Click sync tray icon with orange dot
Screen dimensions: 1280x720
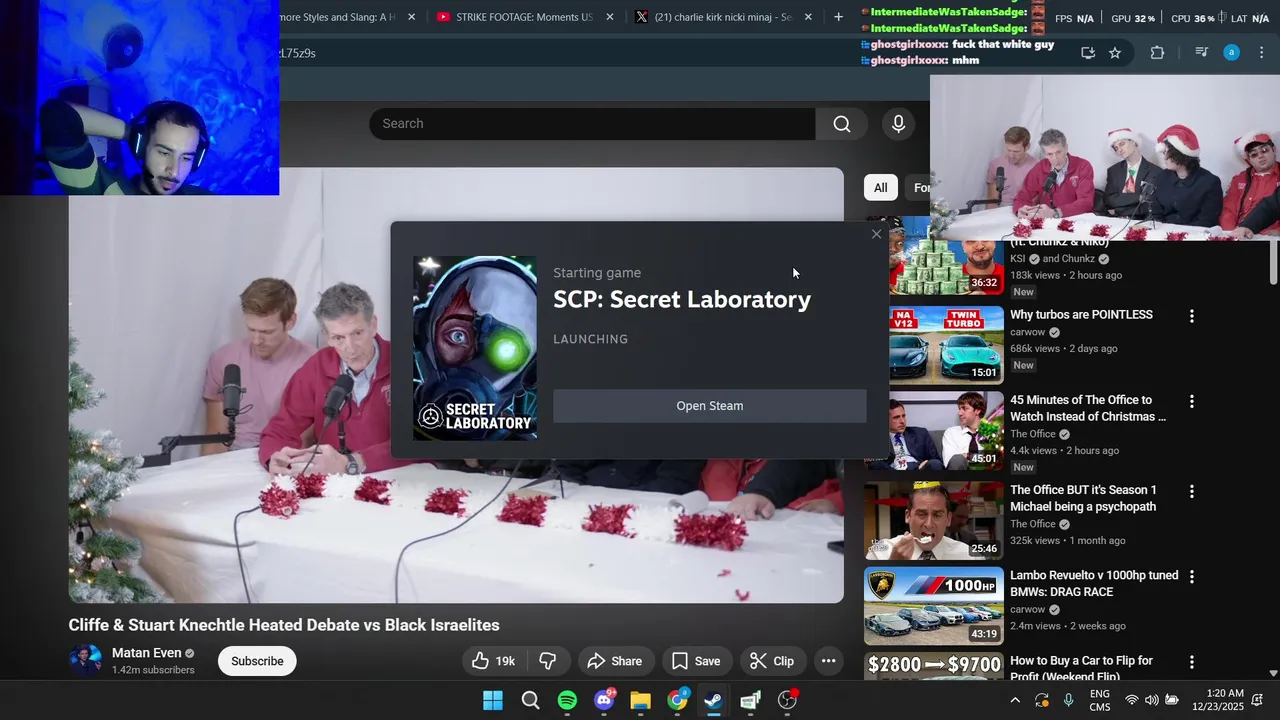[1042, 700]
